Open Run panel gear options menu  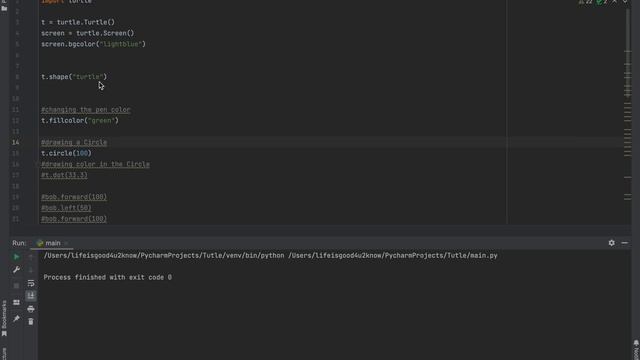pos(611,243)
